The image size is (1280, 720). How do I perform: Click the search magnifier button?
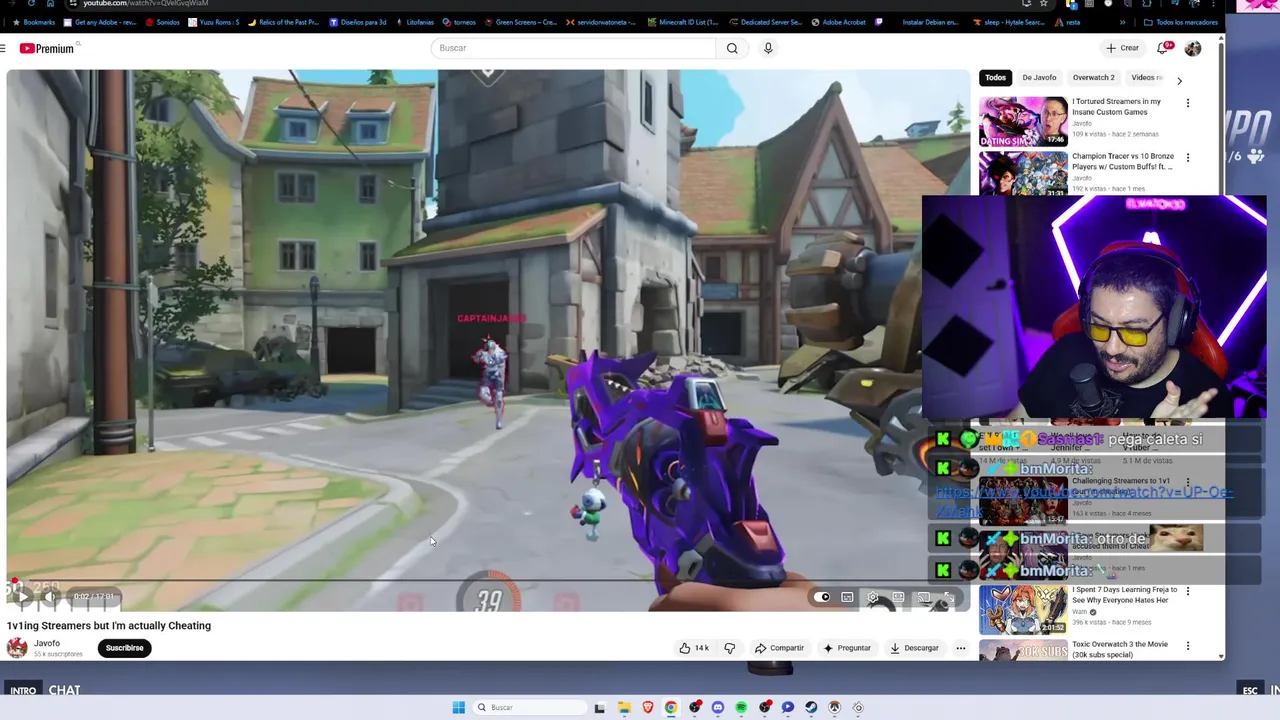[732, 48]
